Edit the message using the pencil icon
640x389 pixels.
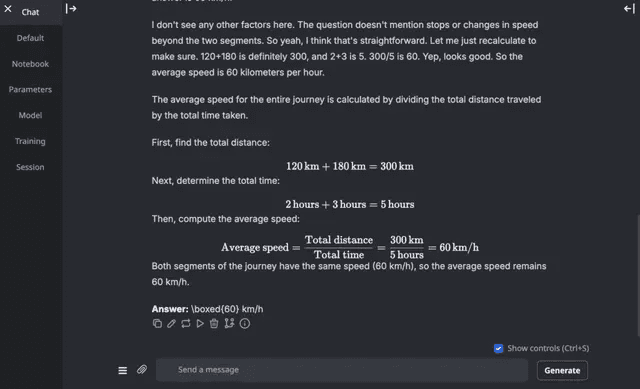[171, 324]
